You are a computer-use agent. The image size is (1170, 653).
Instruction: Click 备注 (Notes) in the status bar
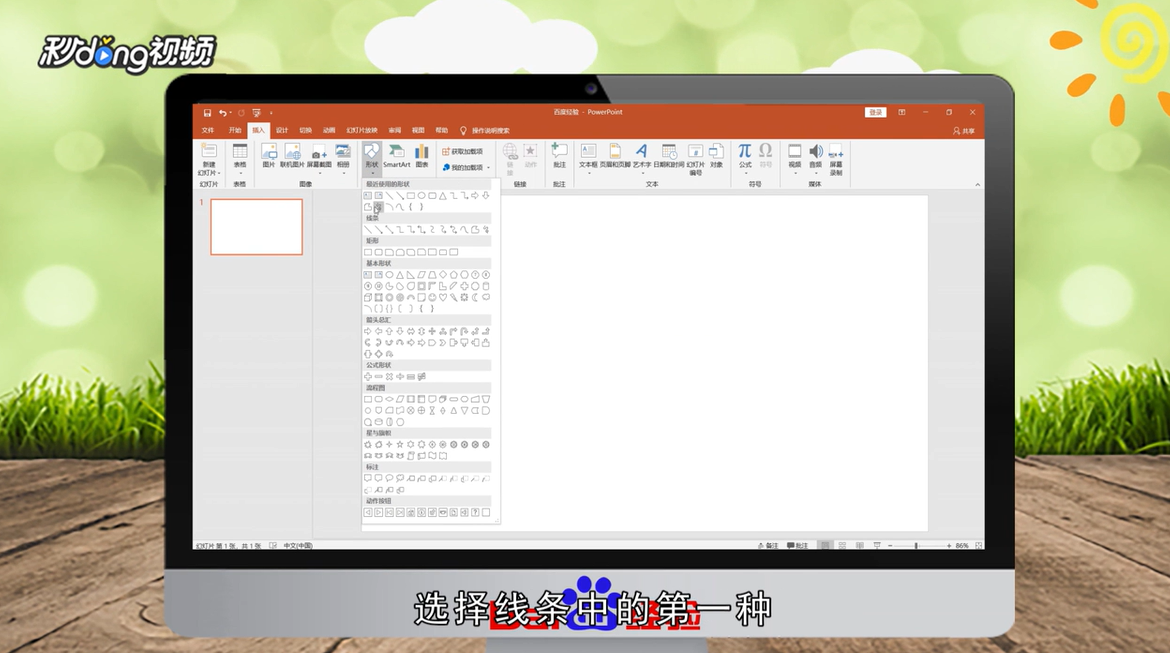point(768,546)
